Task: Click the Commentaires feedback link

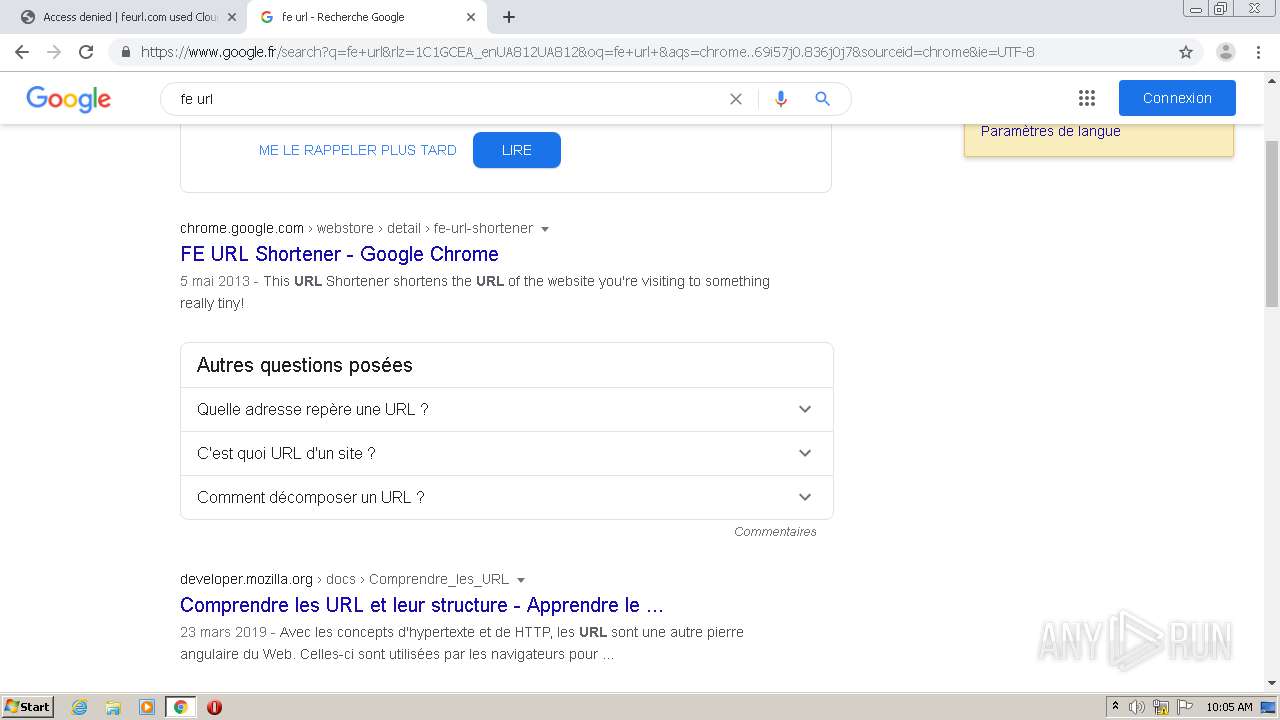Action: tap(775, 532)
